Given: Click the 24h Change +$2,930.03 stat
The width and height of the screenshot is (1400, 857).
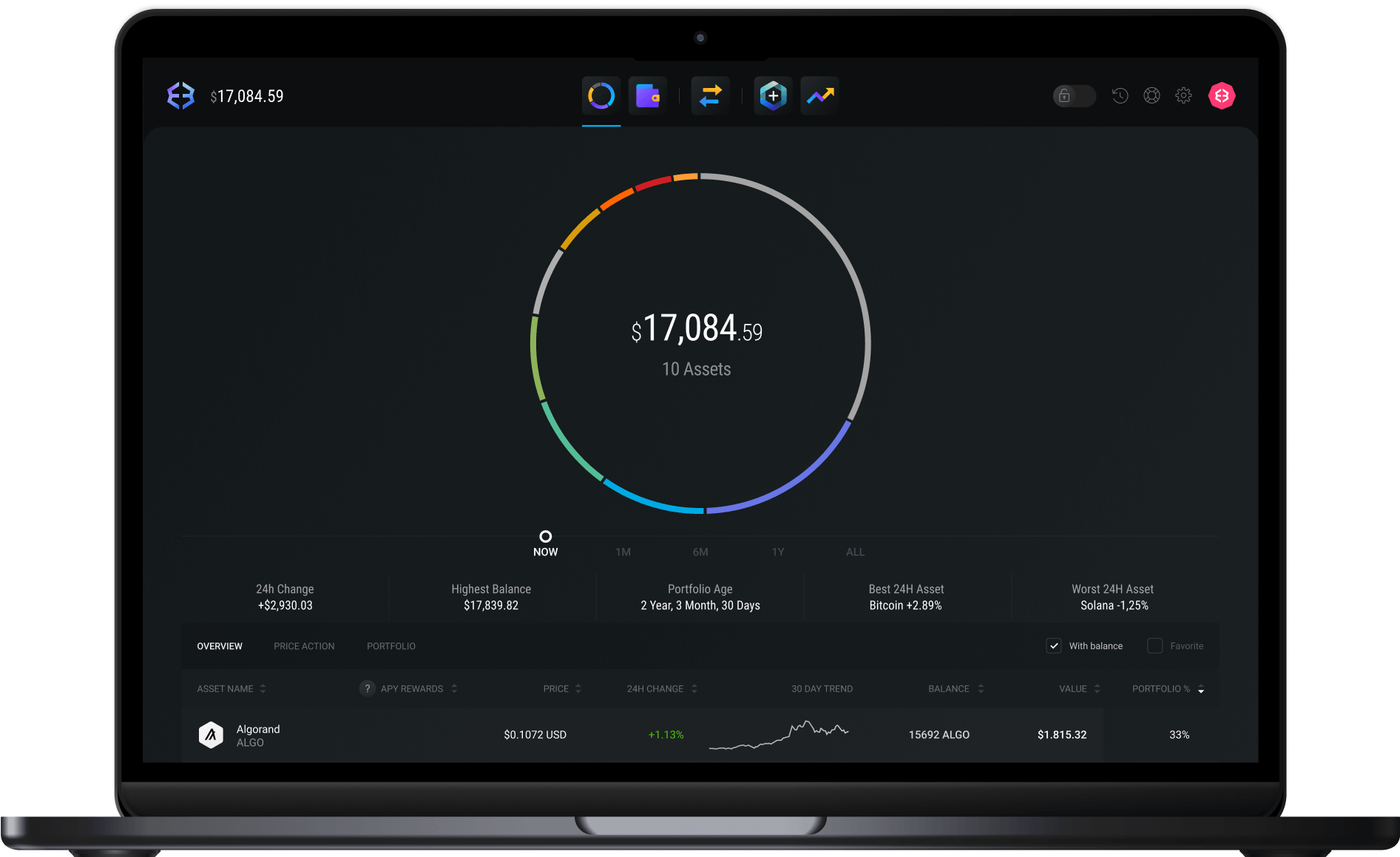Looking at the screenshot, I should pyautogui.click(x=285, y=597).
